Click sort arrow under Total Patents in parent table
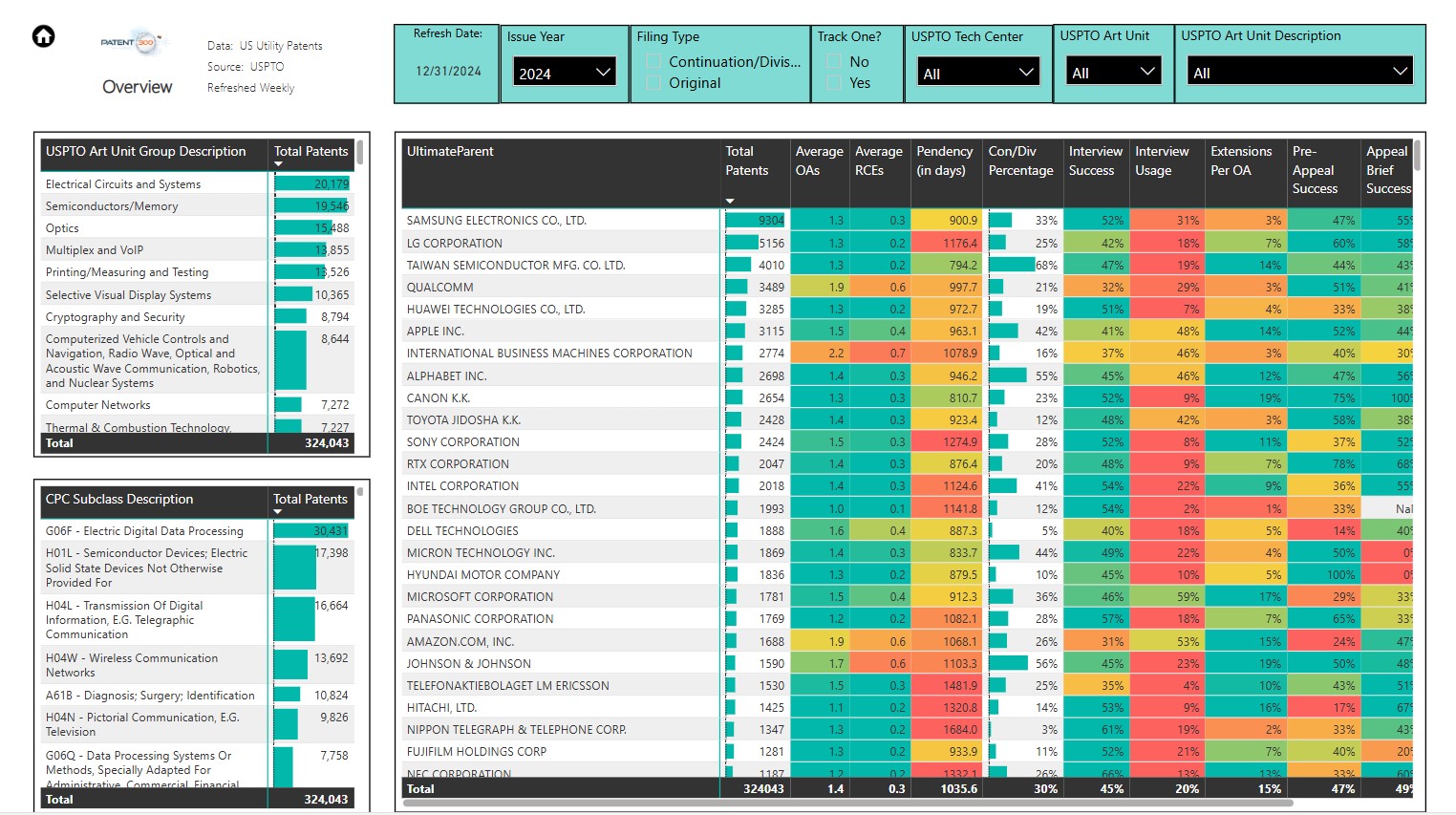Image resolution: width=1456 pixels, height=815 pixels. 730,201
